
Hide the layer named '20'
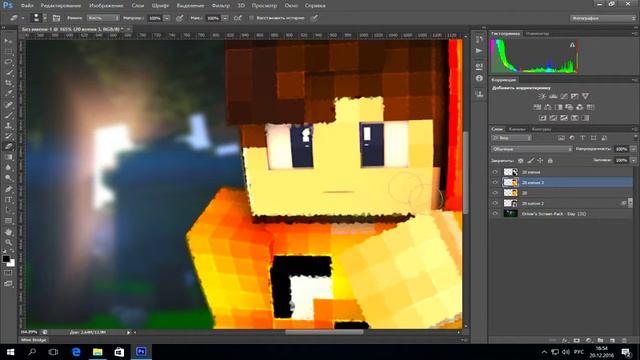[x=495, y=193]
